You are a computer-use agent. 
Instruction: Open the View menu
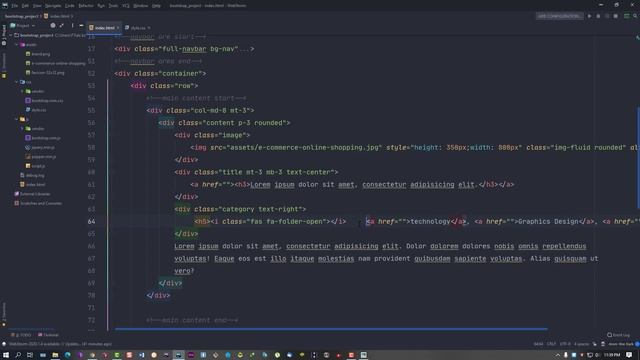click(37, 6)
